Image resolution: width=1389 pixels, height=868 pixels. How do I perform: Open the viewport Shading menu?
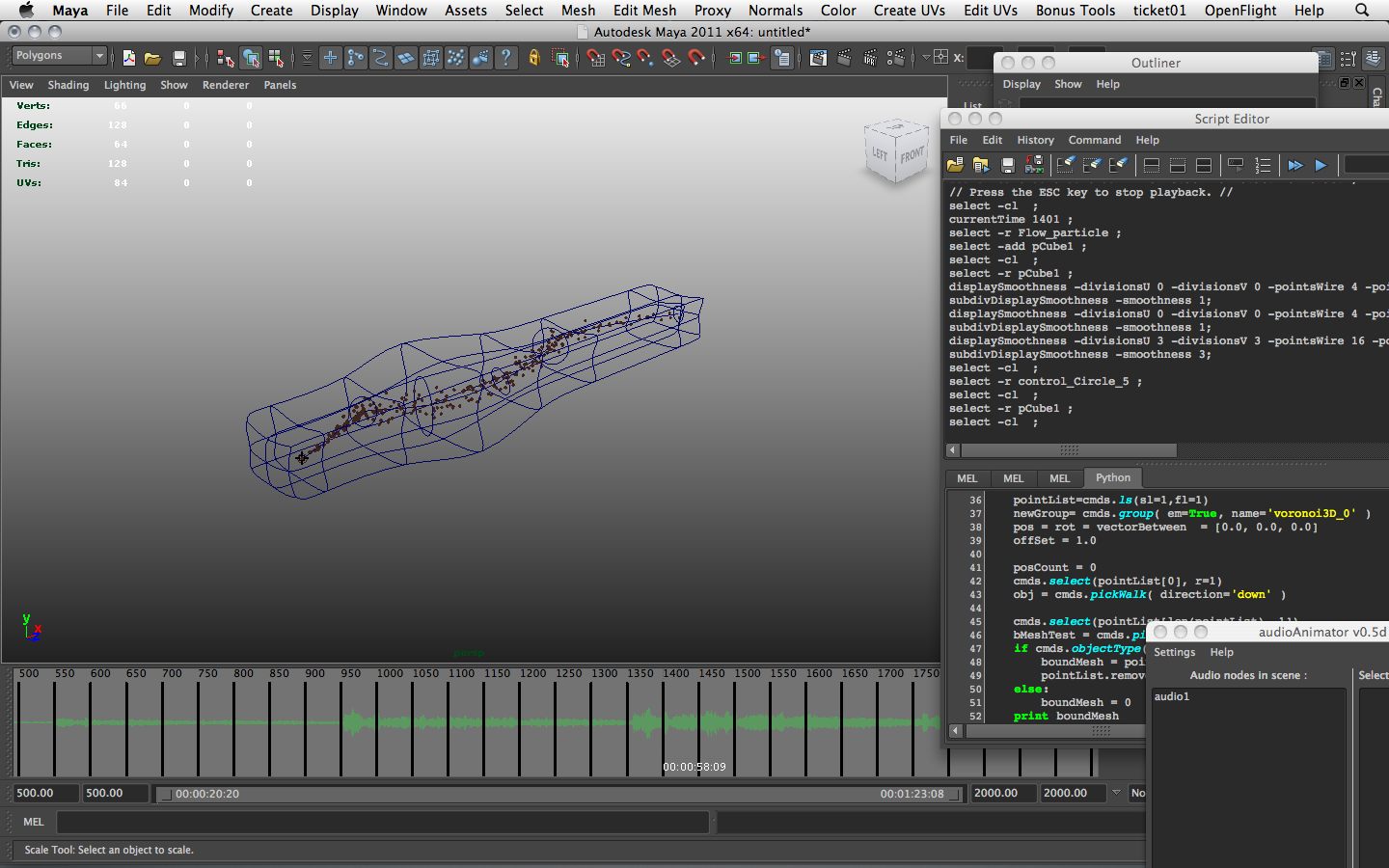tap(68, 85)
